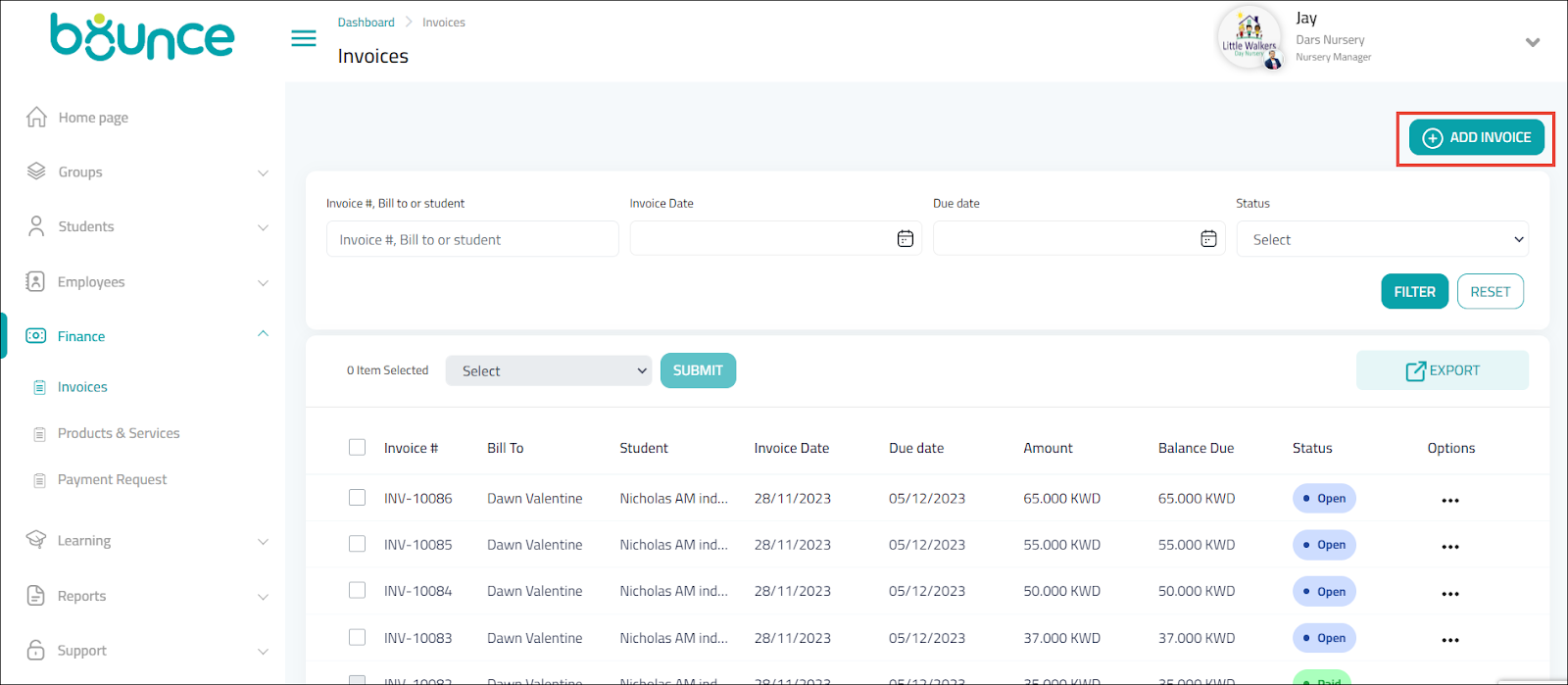Click the Support lock icon
The width and height of the screenshot is (1568, 685).
pyautogui.click(x=36, y=650)
